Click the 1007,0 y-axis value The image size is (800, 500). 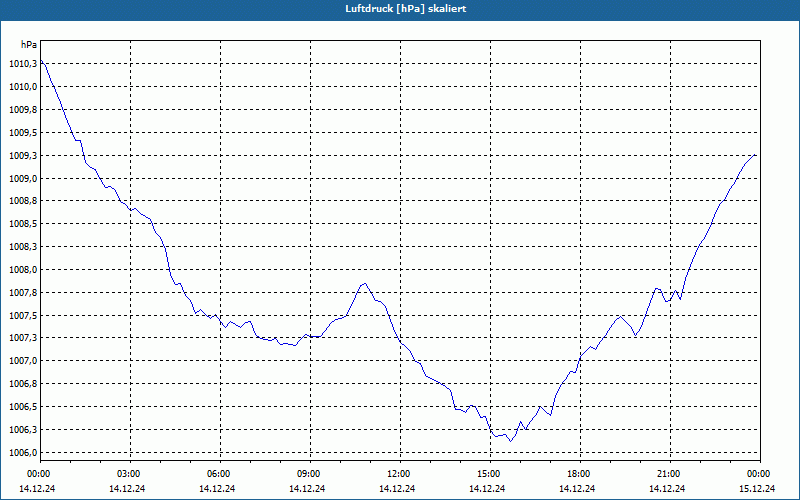tap(23, 361)
